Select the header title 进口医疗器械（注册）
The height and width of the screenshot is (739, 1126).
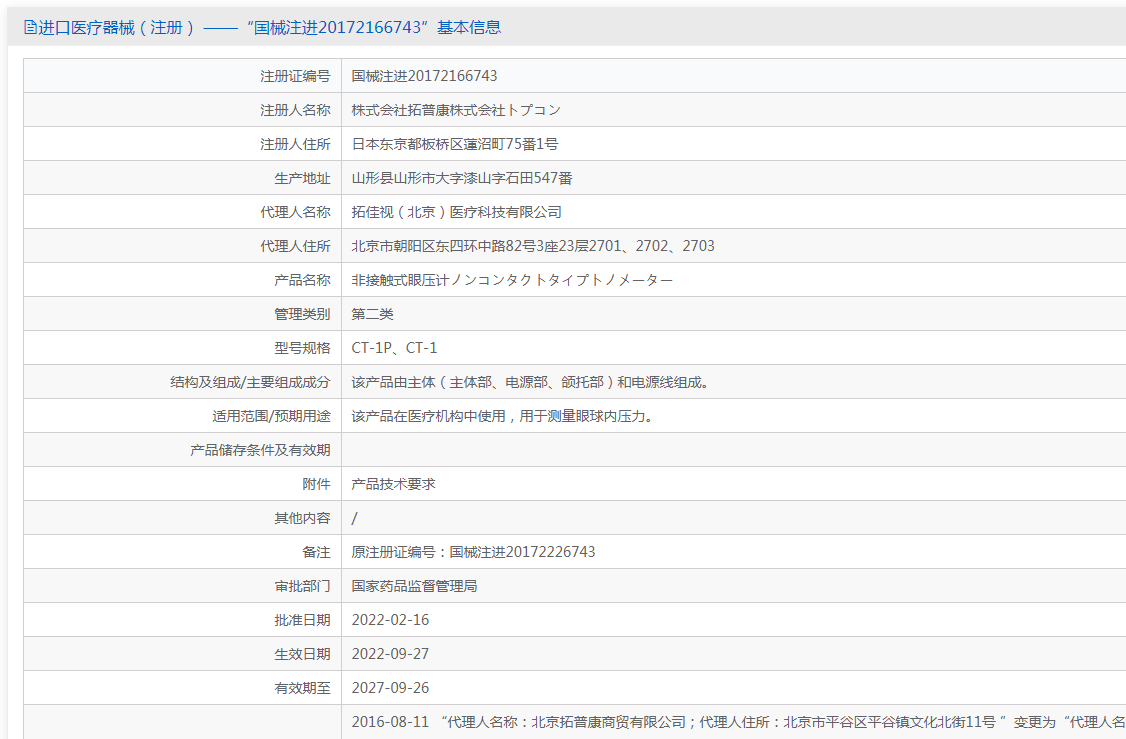(x=117, y=27)
